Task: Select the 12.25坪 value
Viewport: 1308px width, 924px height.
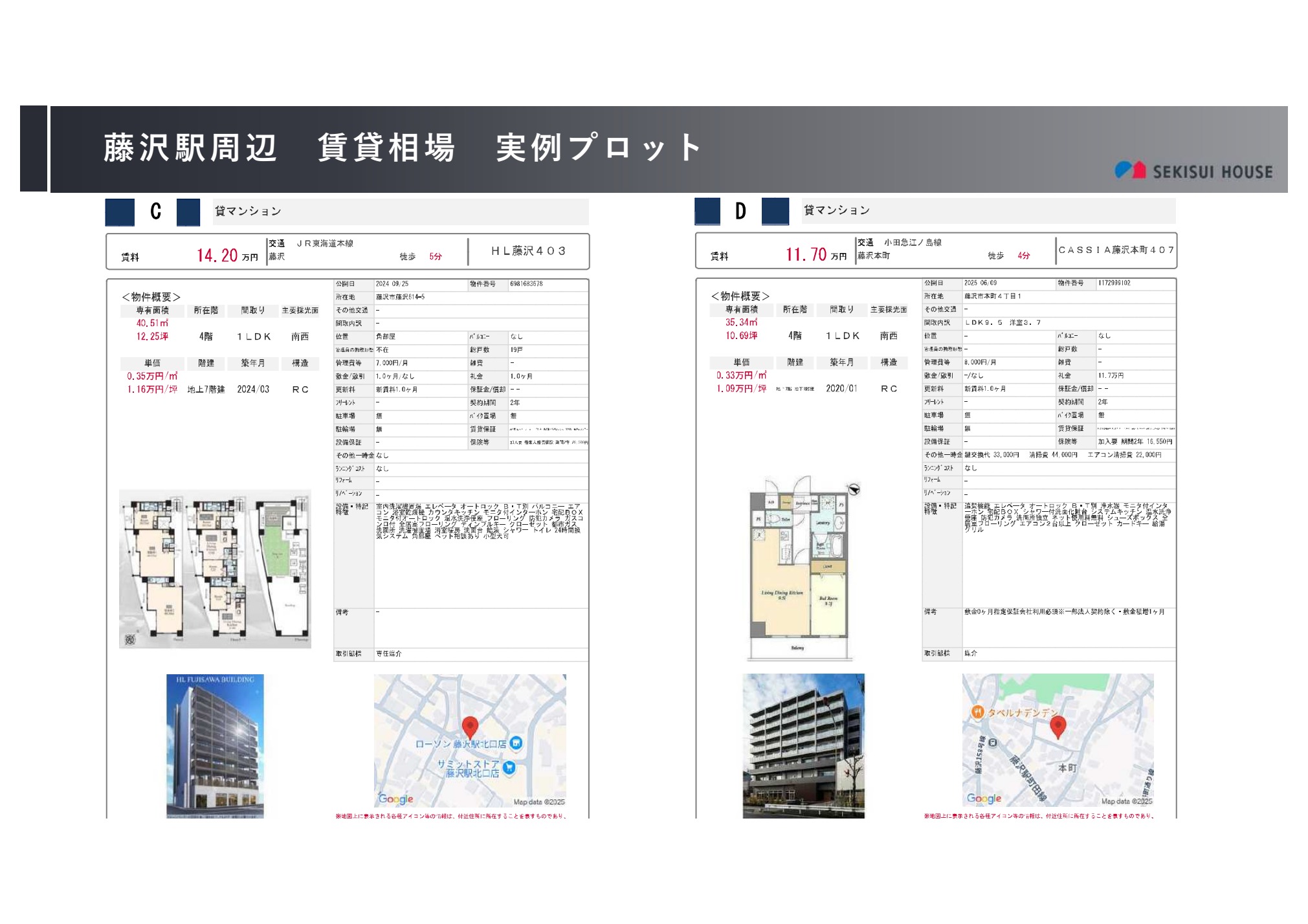Action: (x=152, y=336)
